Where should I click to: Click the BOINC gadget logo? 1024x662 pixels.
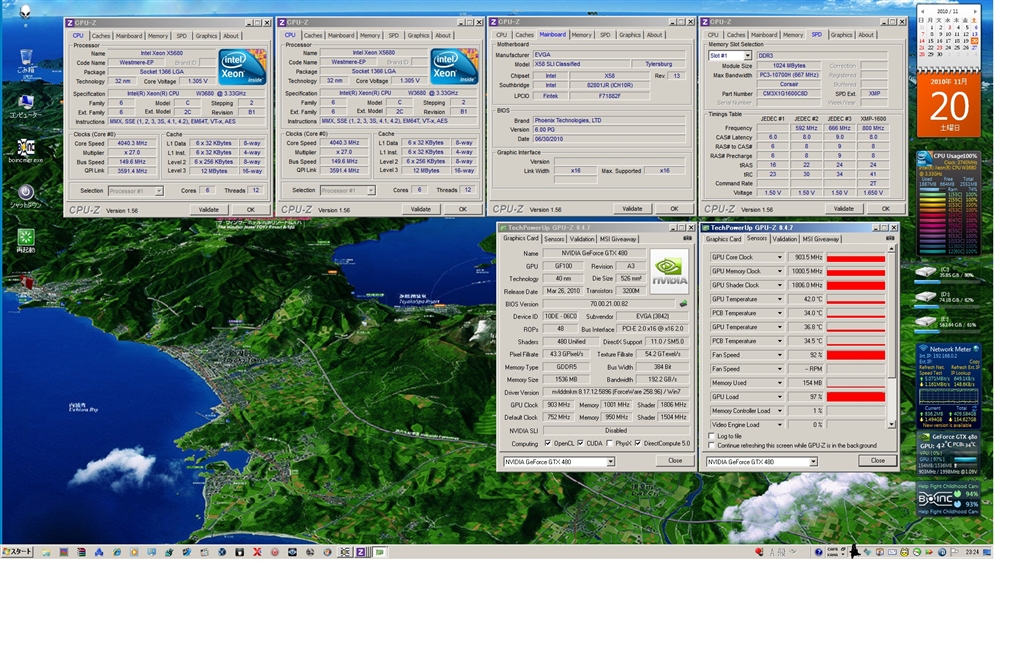tap(935, 499)
